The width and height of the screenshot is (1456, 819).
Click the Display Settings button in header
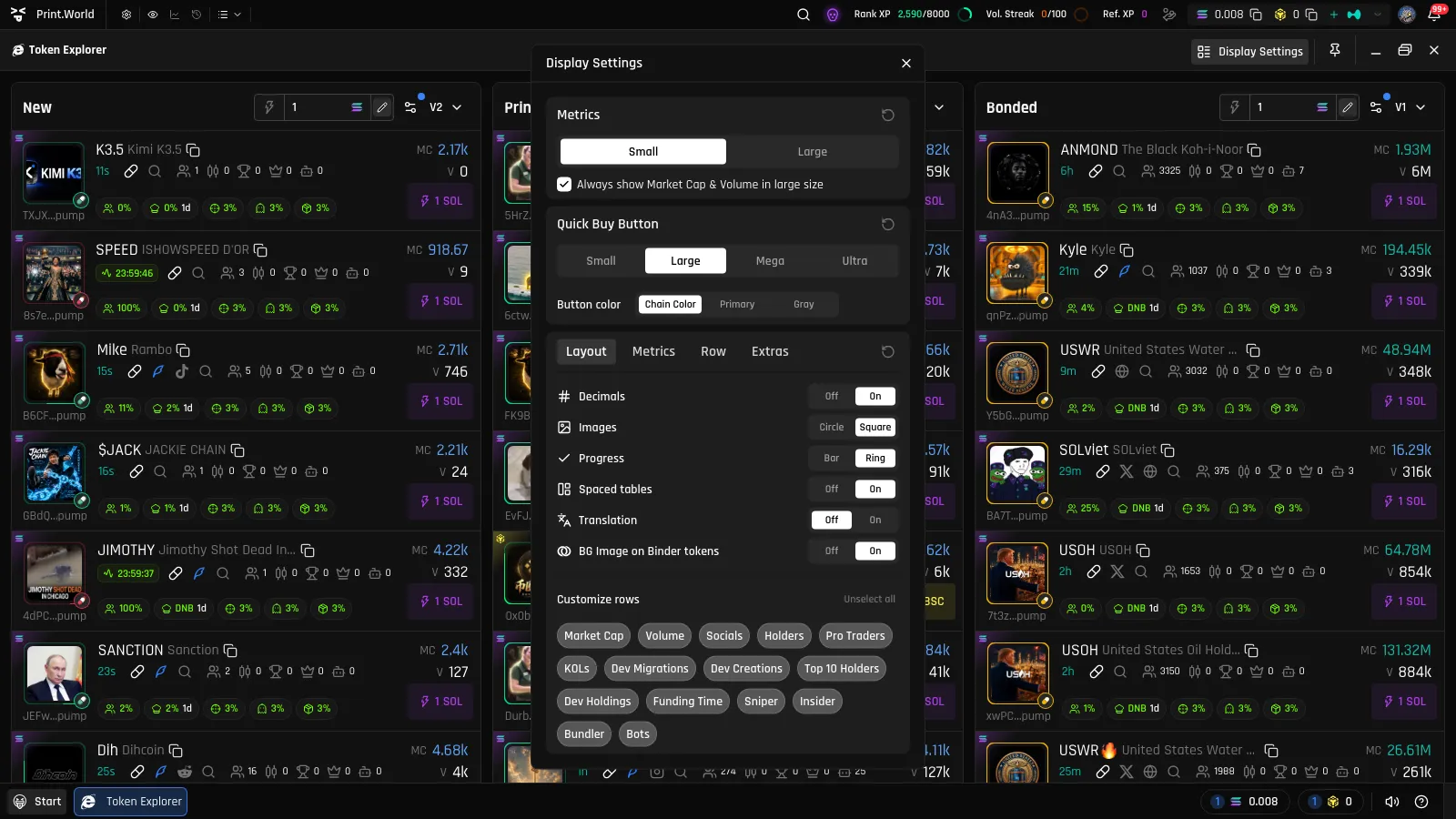point(1250,52)
